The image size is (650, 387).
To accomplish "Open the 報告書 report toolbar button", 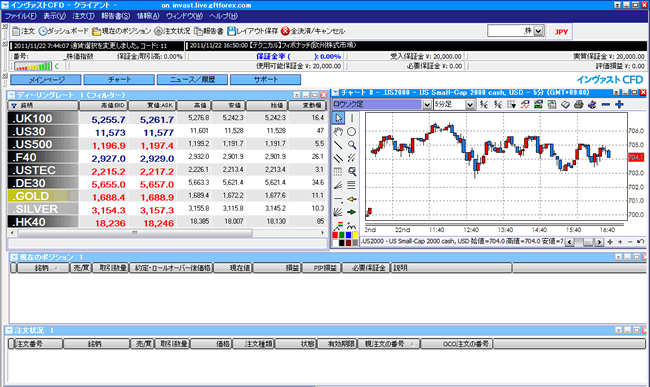I will 209,31.
